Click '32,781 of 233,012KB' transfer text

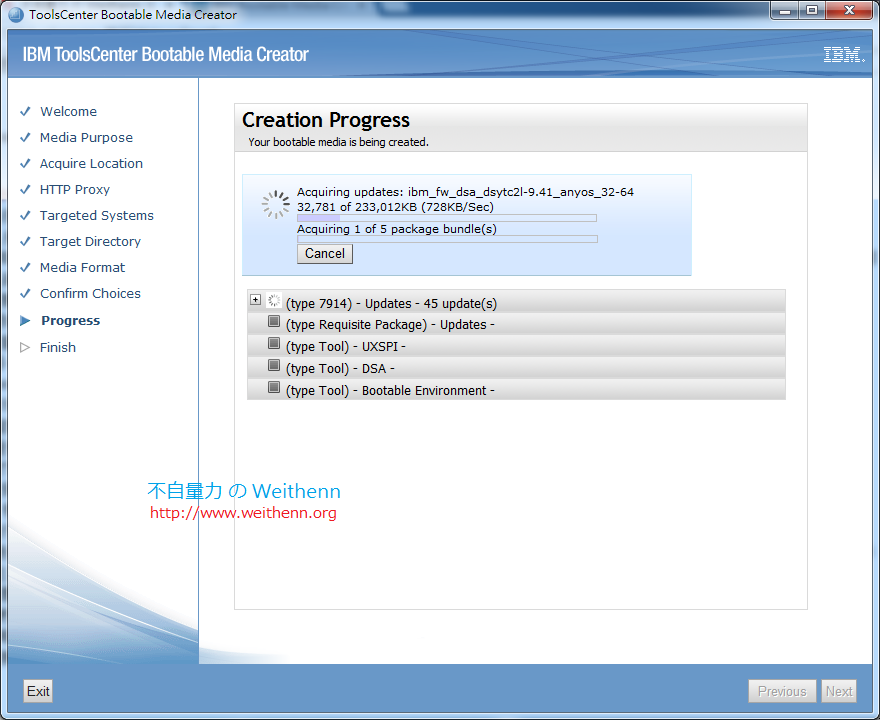pos(395,207)
